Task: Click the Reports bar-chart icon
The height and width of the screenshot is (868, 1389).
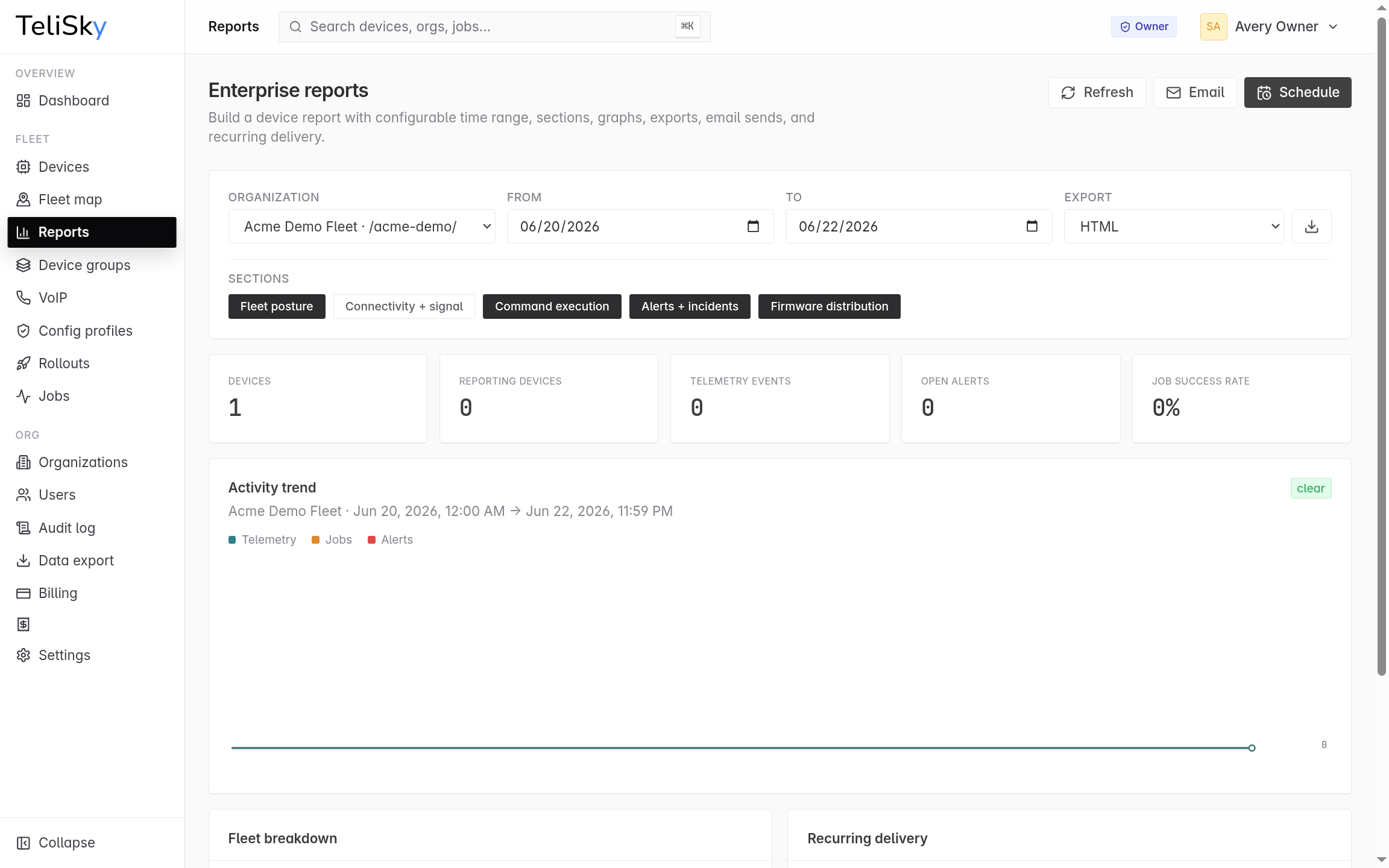Action: [24, 232]
